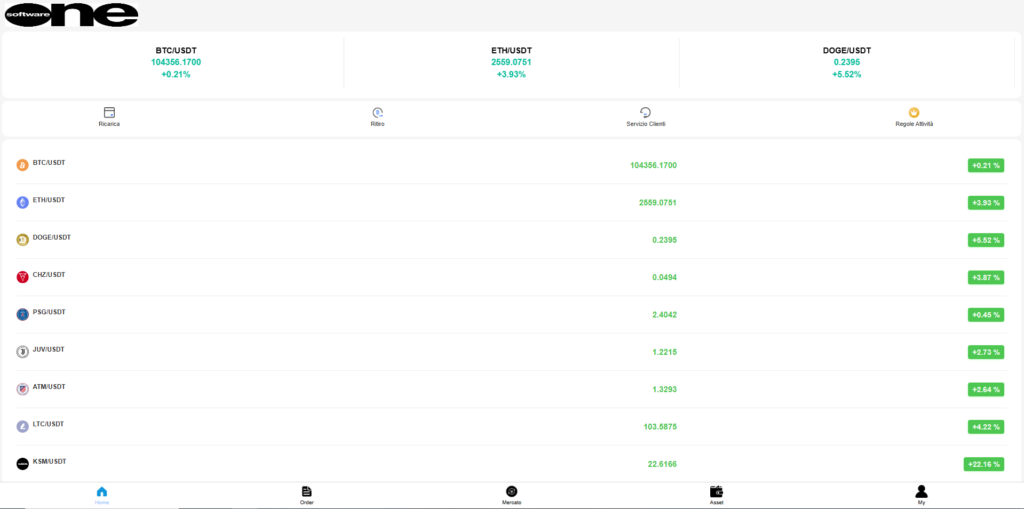Viewport: 1024px width, 509px height.
Task: Click the +4.22 % LTC change badge
Action: [x=985, y=426]
